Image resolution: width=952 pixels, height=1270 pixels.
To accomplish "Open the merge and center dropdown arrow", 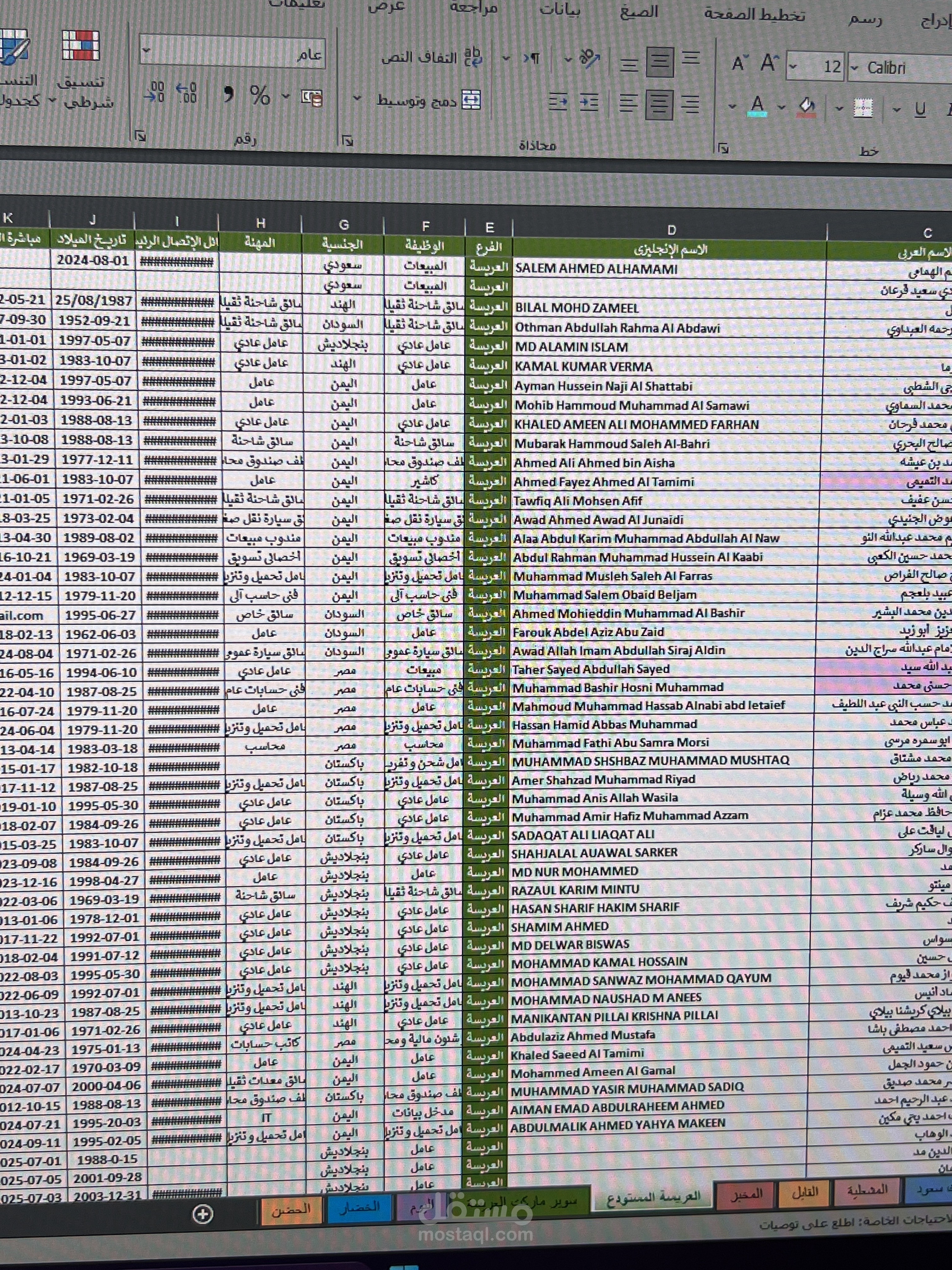I will (356, 98).
